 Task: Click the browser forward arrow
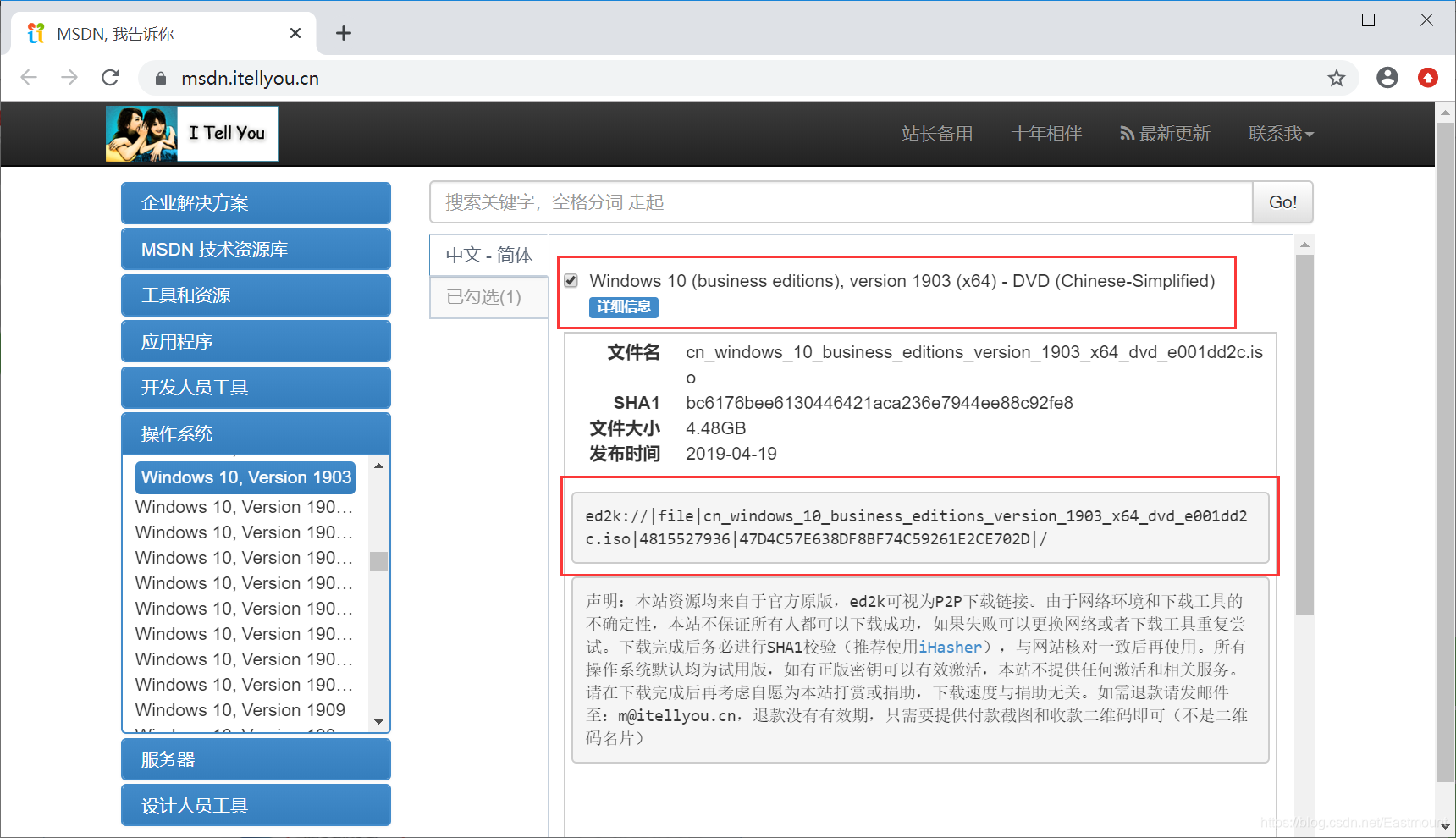69,78
